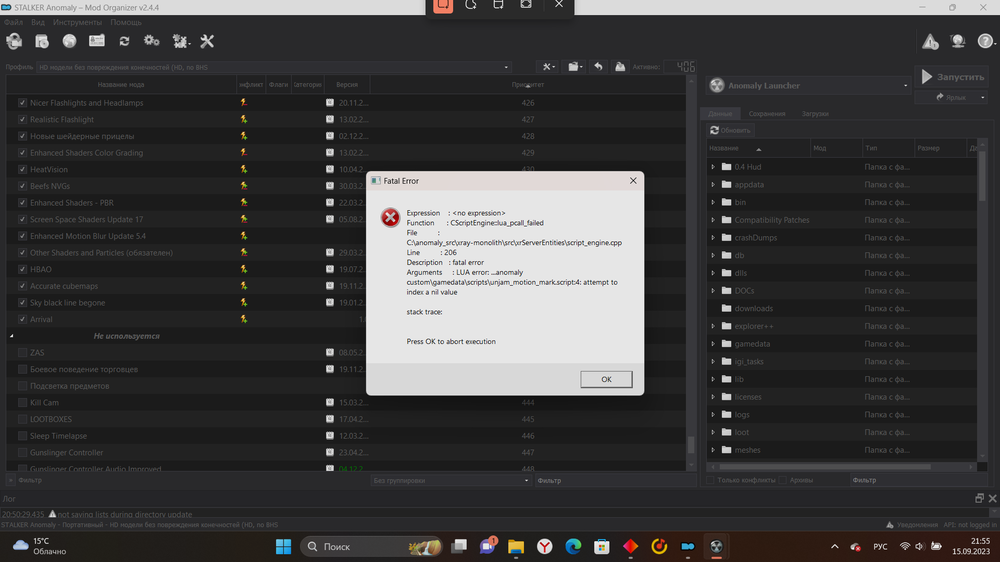Open the Инструменты menu
This screenshot has width=1000, height=562.
tap(78, 21)
